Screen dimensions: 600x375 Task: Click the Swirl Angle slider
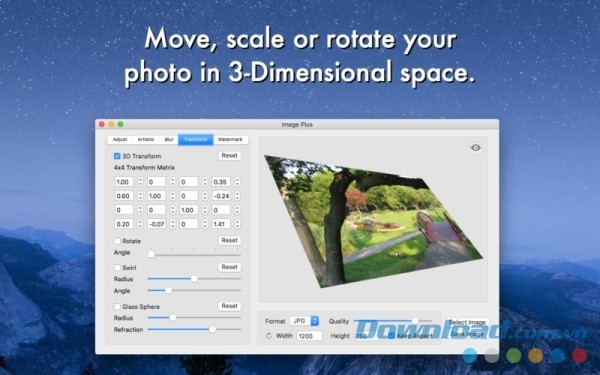(194, 291)
